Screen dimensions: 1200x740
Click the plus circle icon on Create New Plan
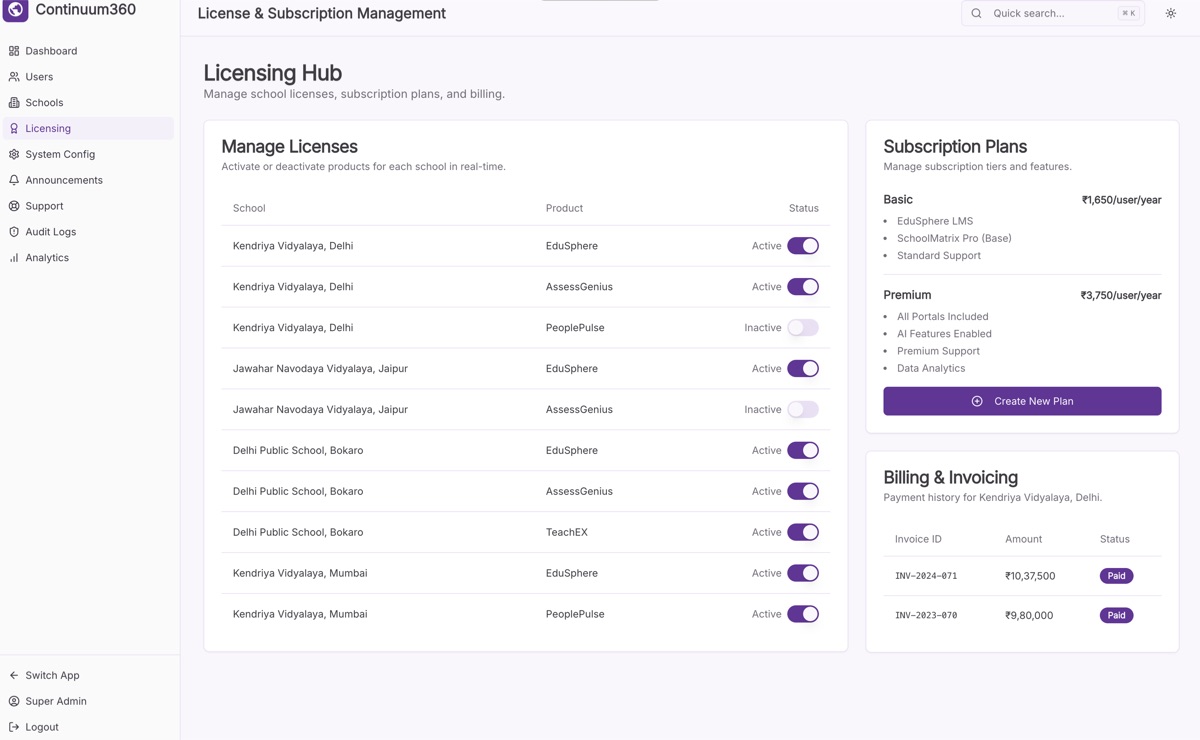click(977, 401)
